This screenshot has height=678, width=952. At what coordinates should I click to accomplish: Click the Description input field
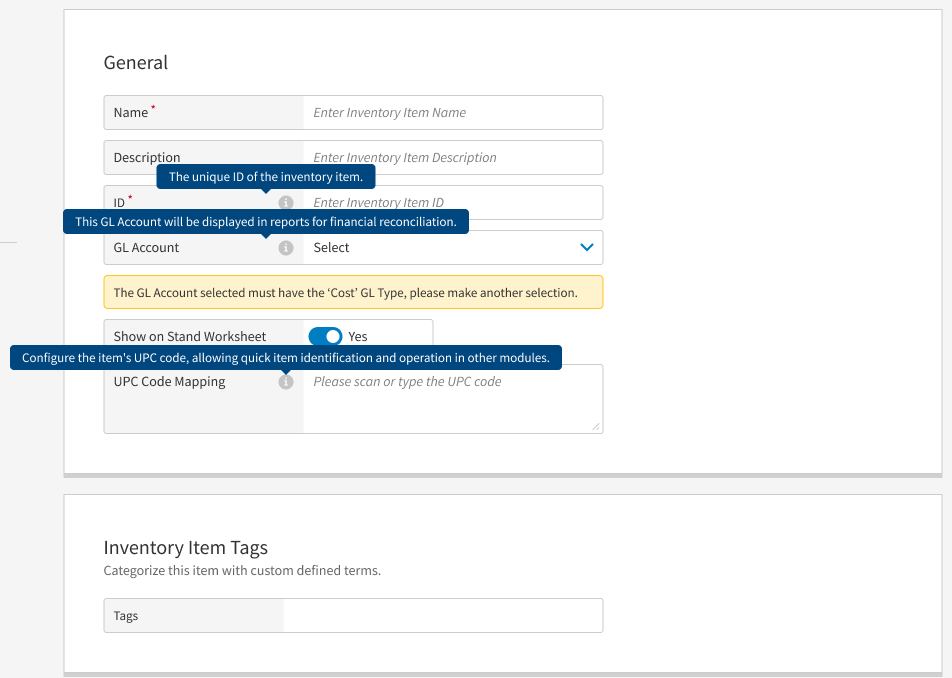450,157
